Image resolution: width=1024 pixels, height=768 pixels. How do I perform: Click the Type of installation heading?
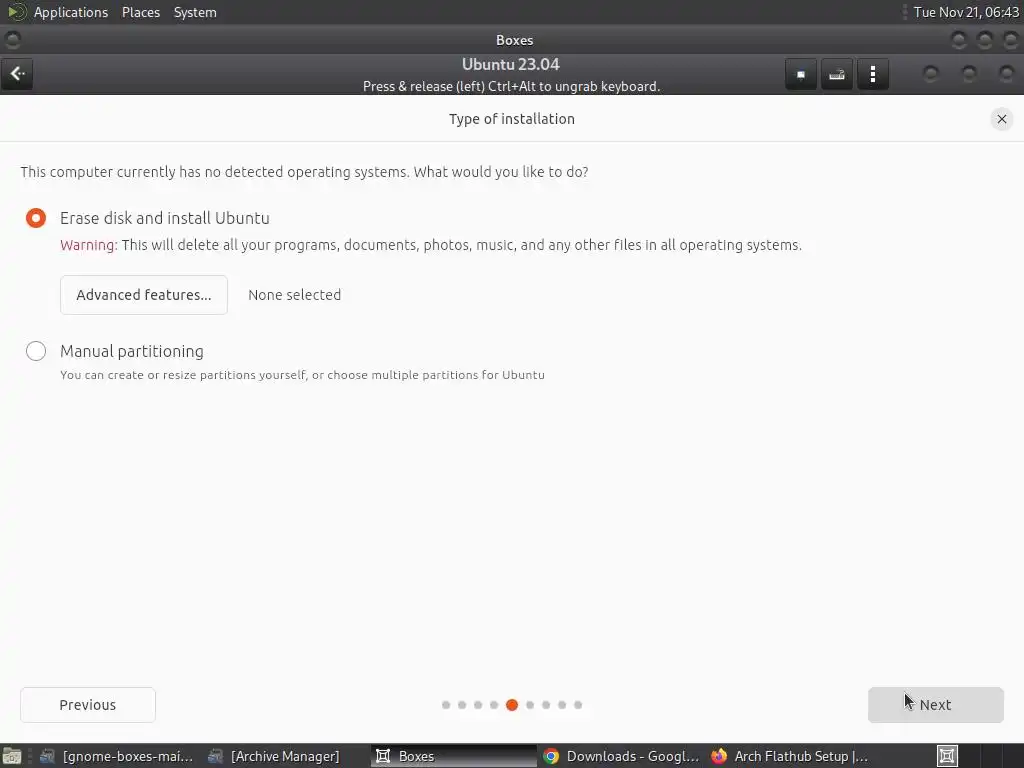(512, 119)
